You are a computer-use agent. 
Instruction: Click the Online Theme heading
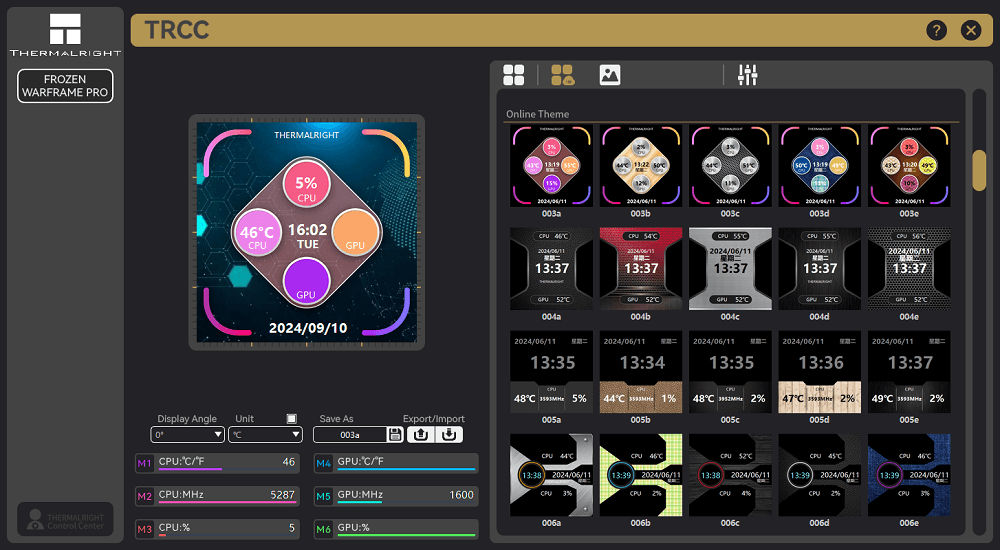(538, 114)
